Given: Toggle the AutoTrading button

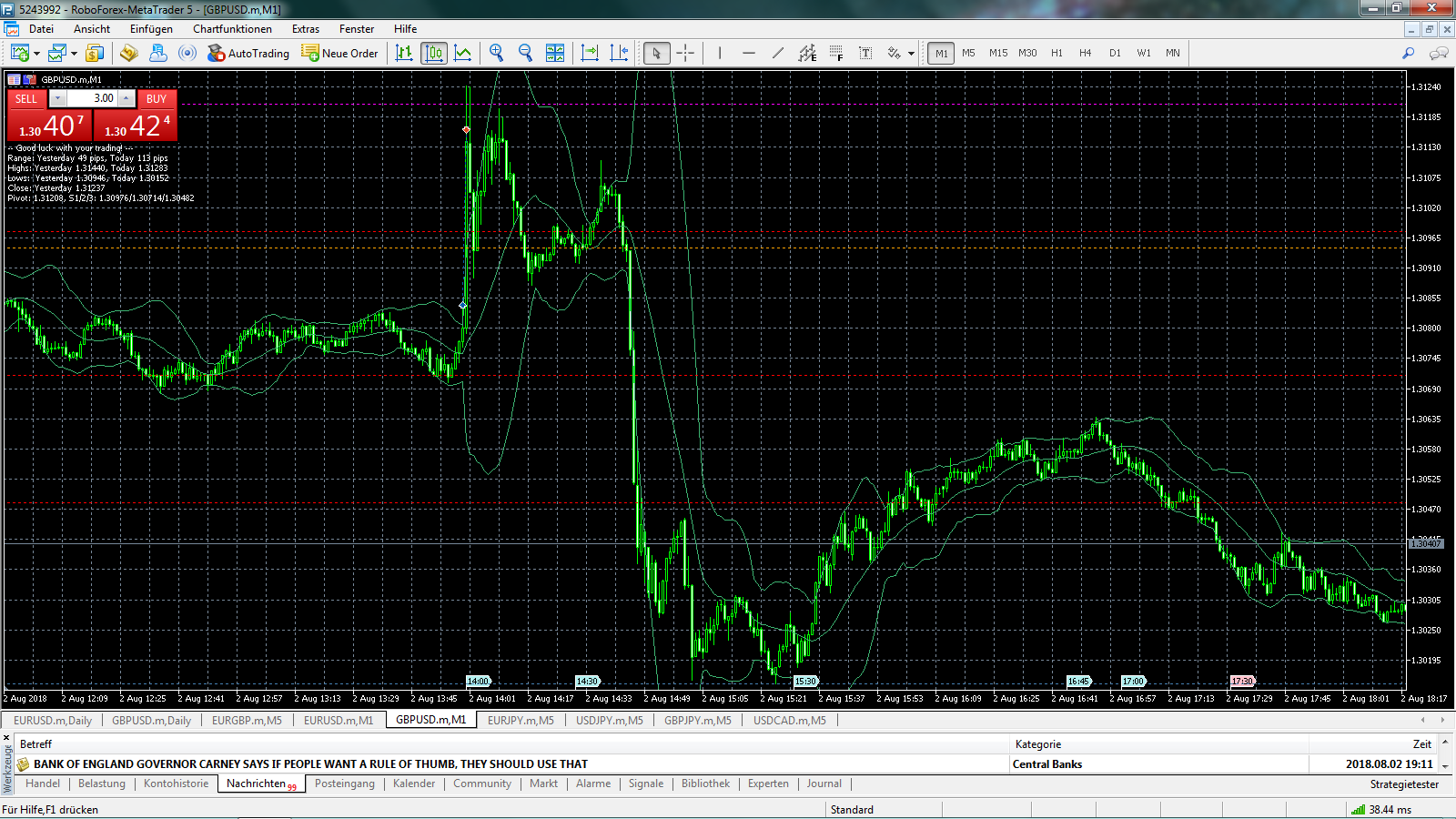Looking at the screenshot, I should [x=248, y=53].
